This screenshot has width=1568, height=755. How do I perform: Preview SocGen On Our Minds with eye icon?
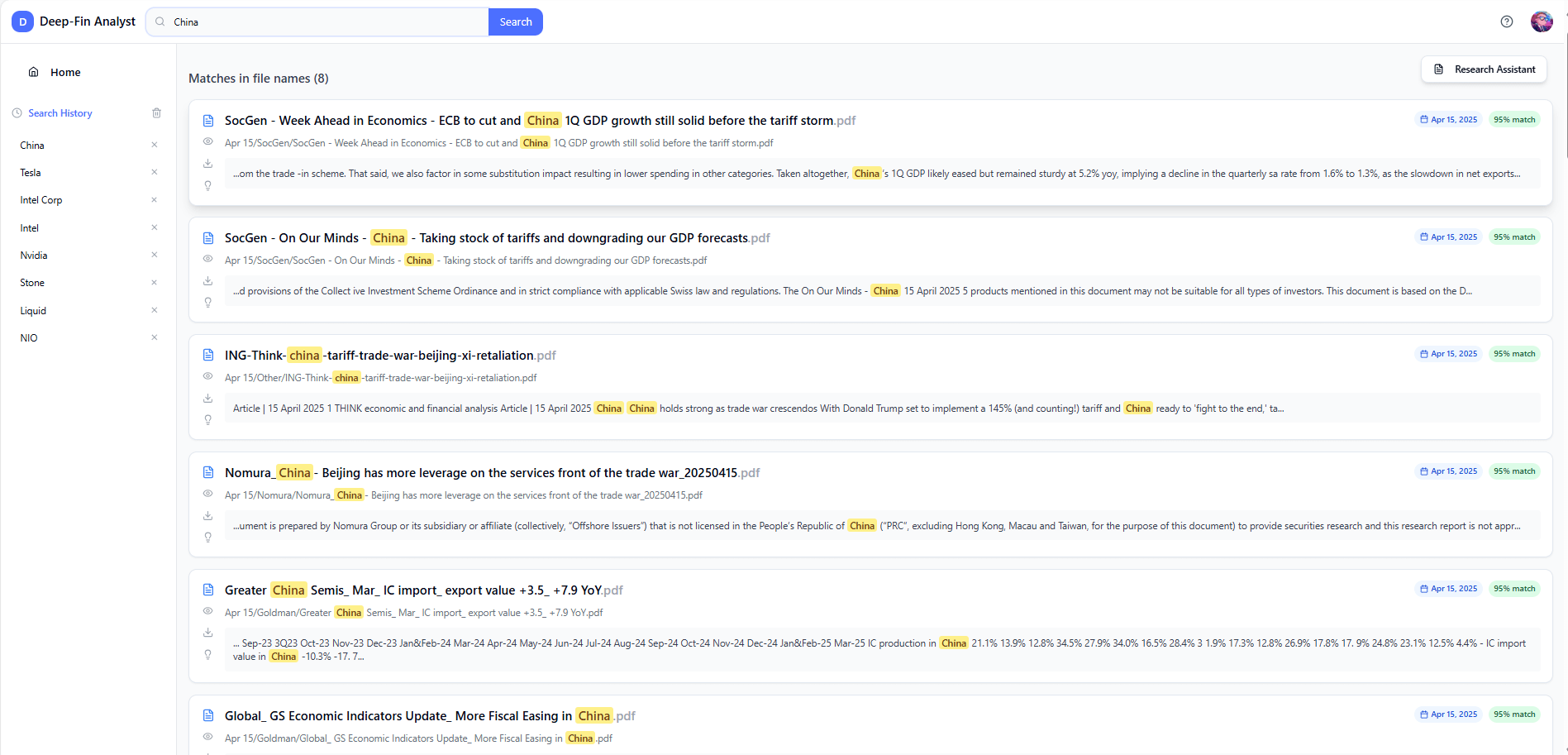point(208,259)
